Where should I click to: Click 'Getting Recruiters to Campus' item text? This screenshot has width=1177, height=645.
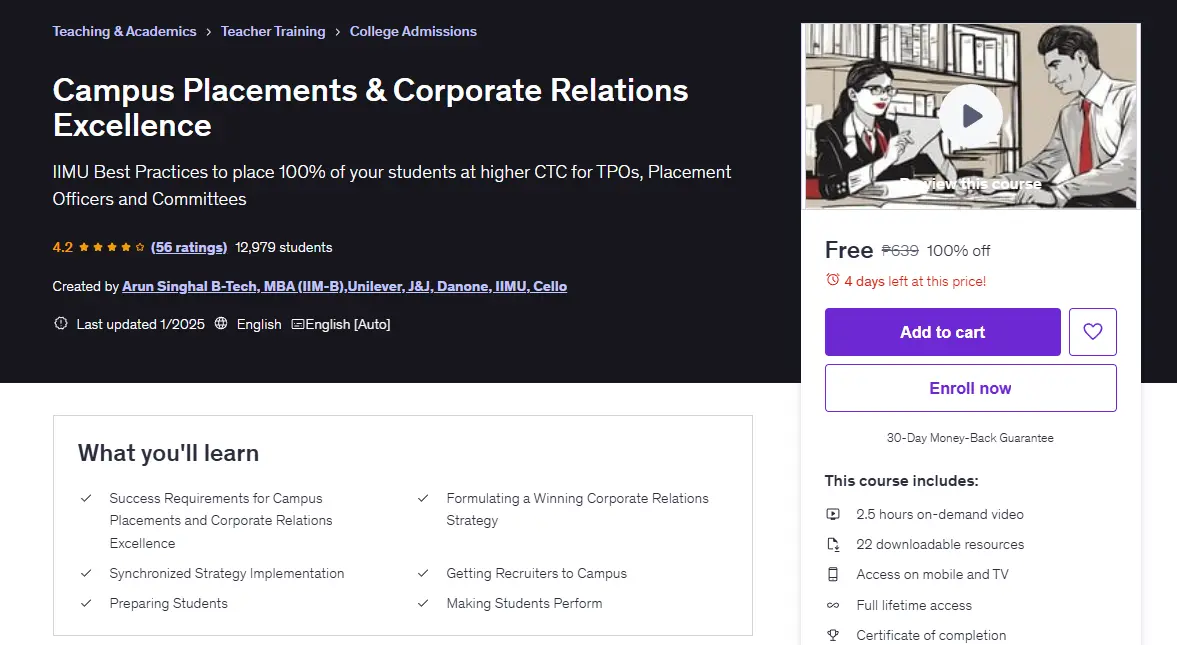537,574
